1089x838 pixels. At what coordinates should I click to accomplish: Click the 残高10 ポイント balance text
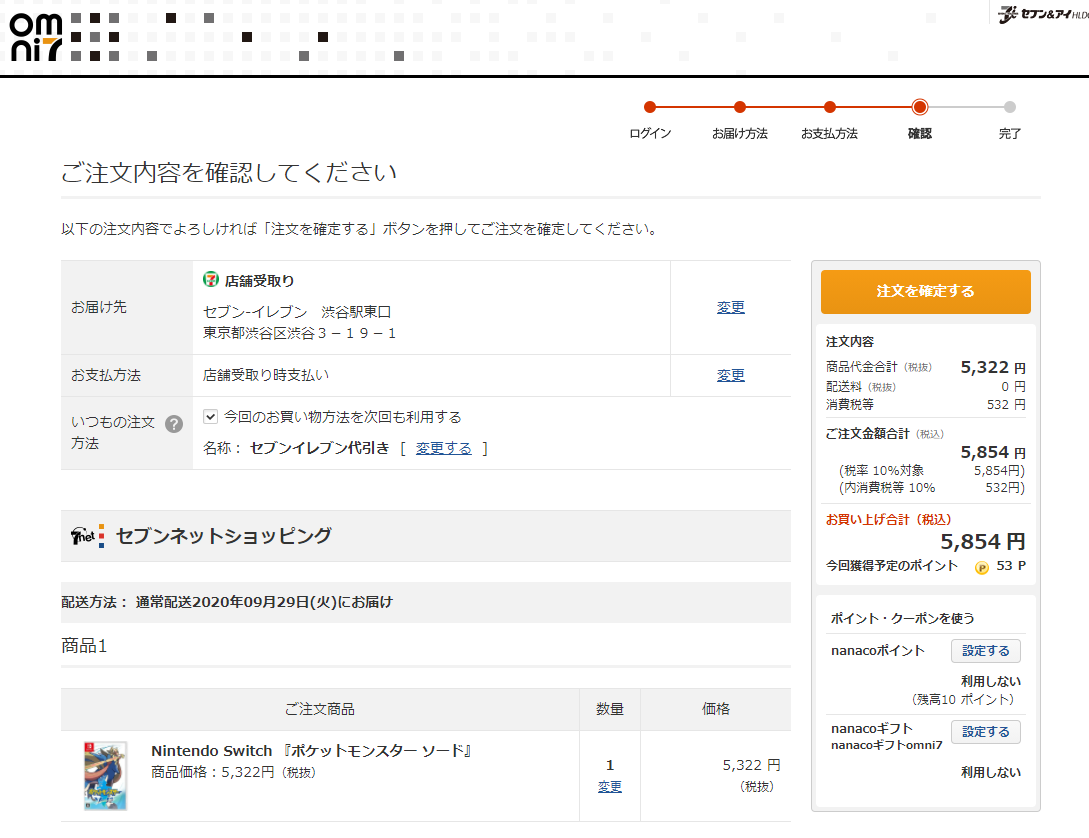point(963,700)
